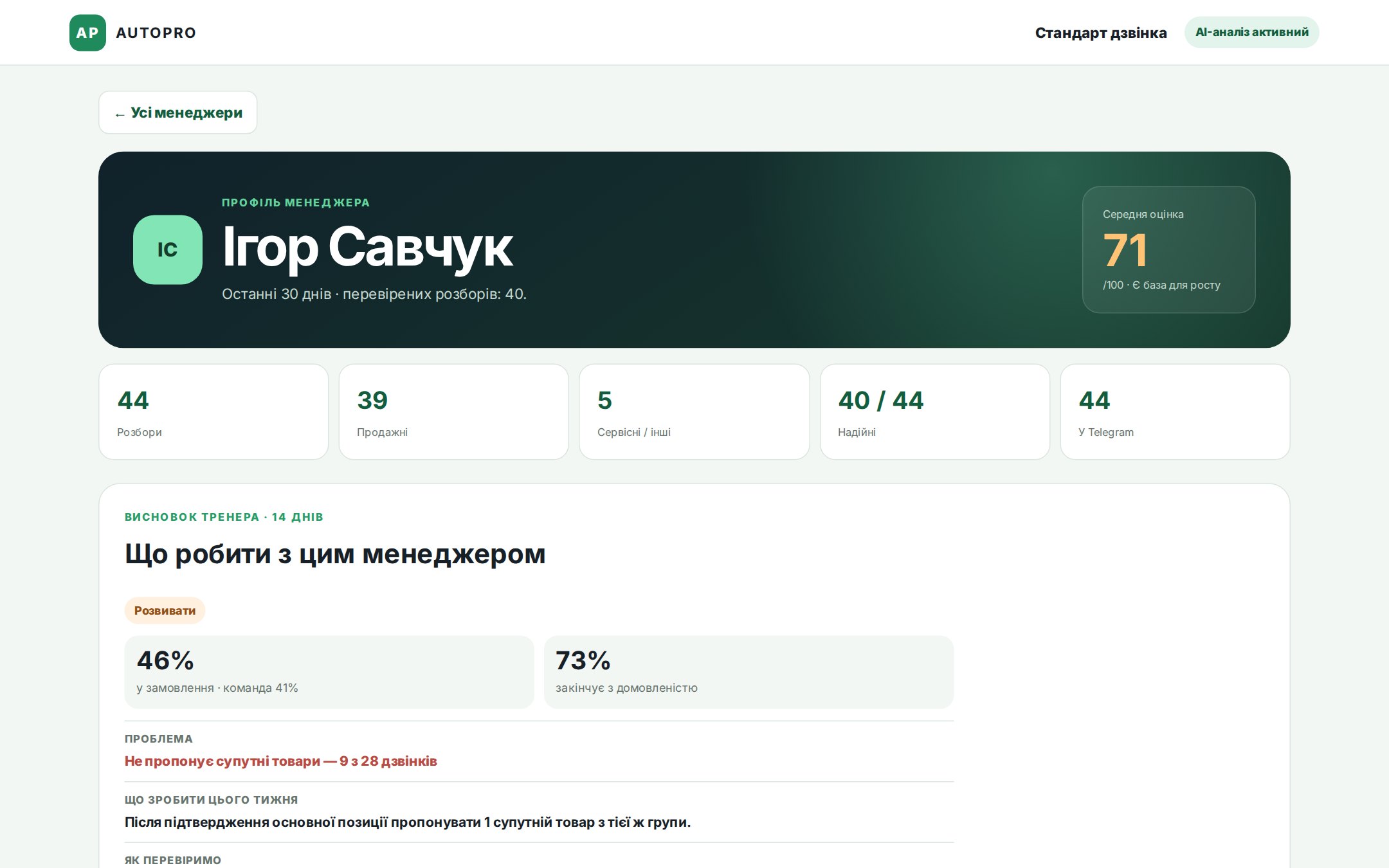Click ВИСНОВОК ТРЕНЕРА · 14 ДНІВ label
Screen dimensions: 1389x868
point(224,517)
